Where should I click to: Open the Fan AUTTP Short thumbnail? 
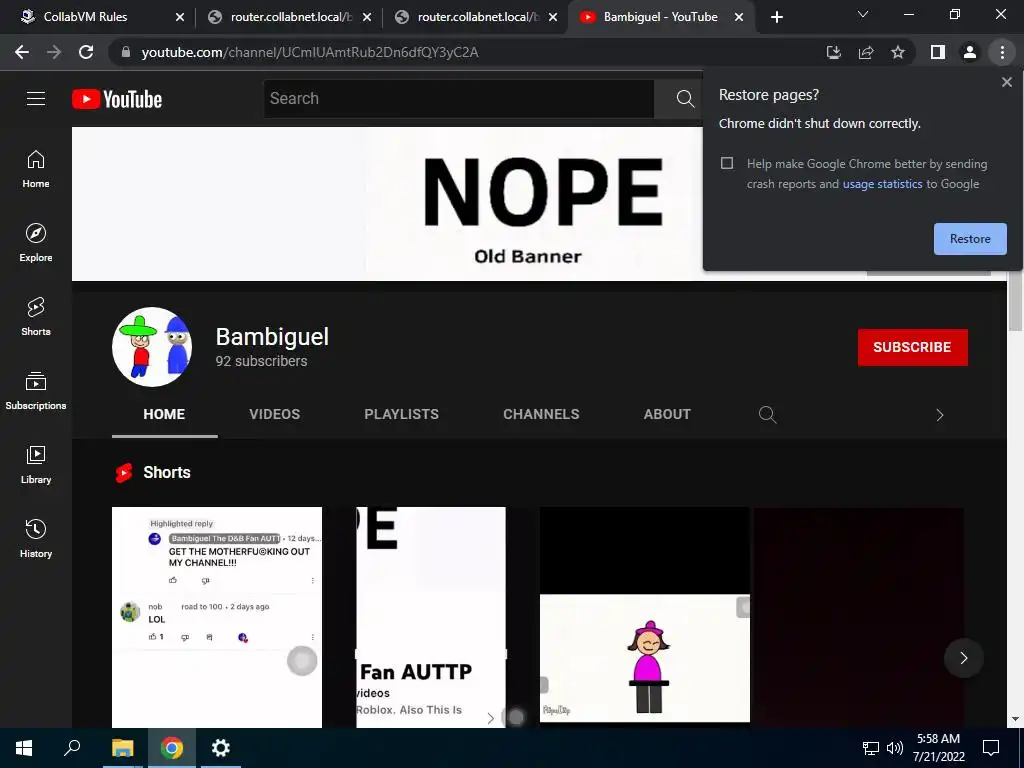point(431,617)
